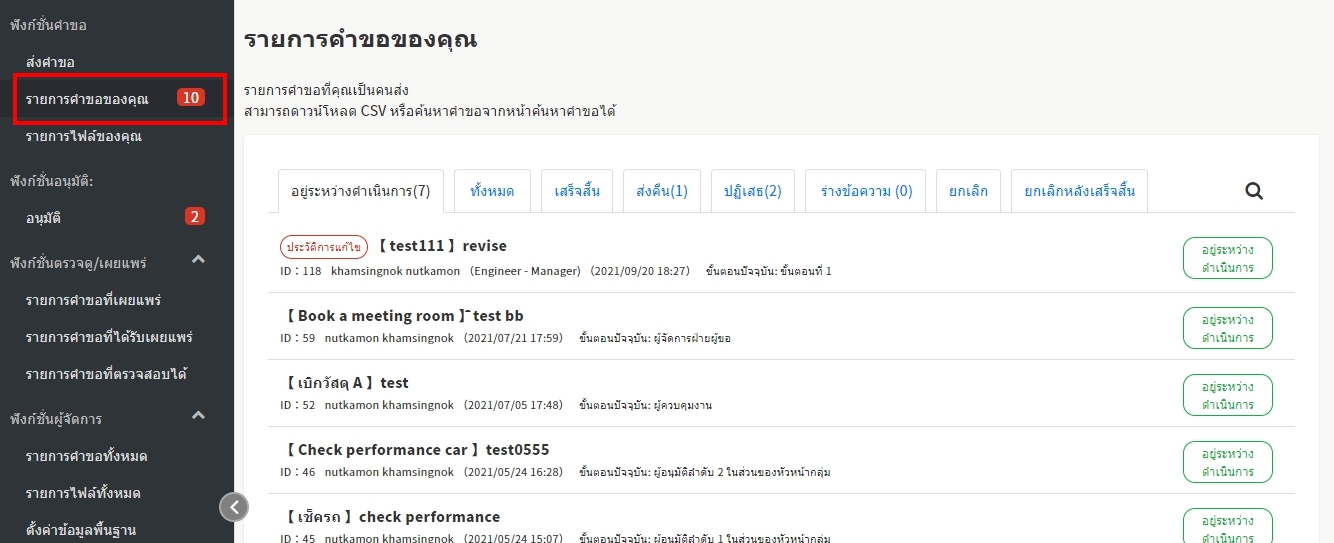The height and width of the screenshot is (543, 1334).
Task: Open the Book a meeting room request
Action: pyautogui.click(x=404, y=316)
